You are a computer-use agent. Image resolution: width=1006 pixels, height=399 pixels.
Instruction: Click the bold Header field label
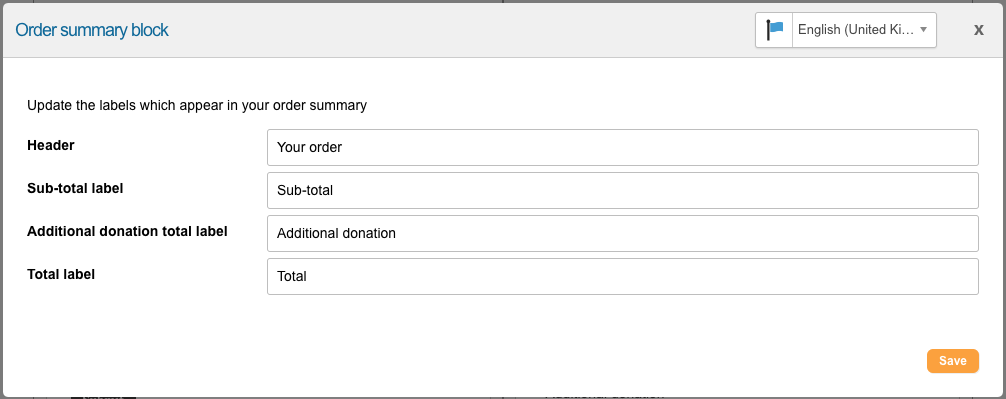[51, 146]
